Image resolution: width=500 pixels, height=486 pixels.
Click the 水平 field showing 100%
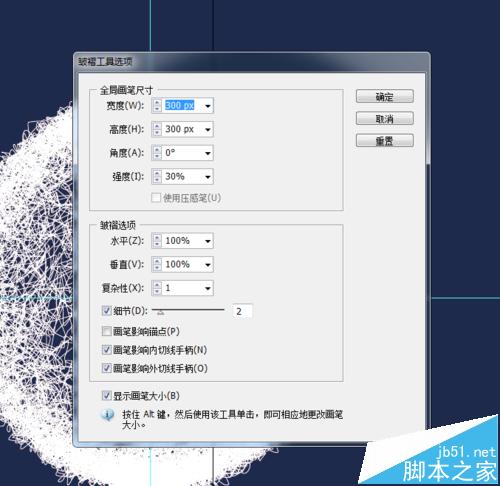[183, 241]
